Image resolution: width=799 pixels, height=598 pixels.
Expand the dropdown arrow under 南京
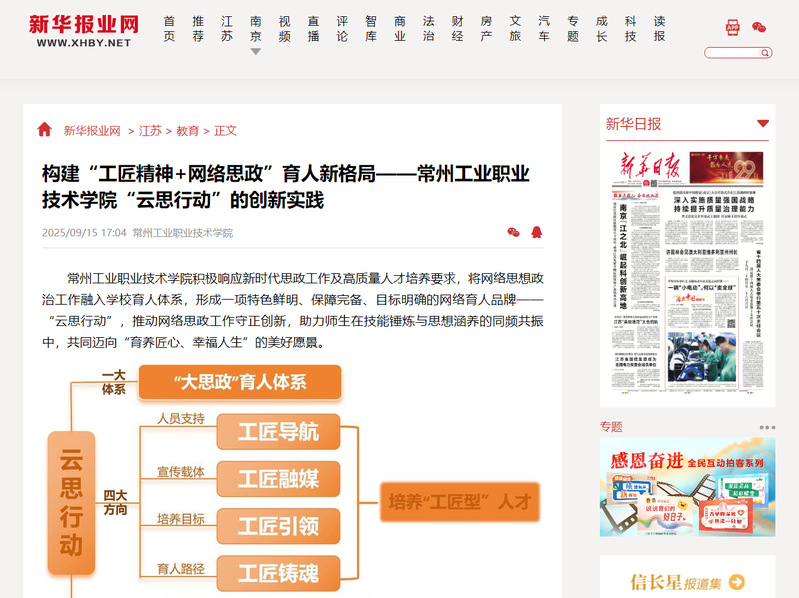255,51
